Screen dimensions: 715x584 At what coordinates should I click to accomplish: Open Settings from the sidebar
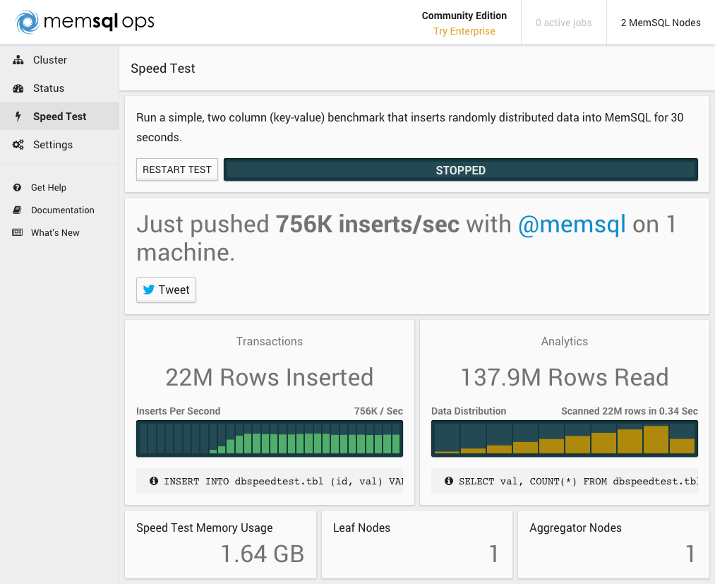(x=59, y=145)
